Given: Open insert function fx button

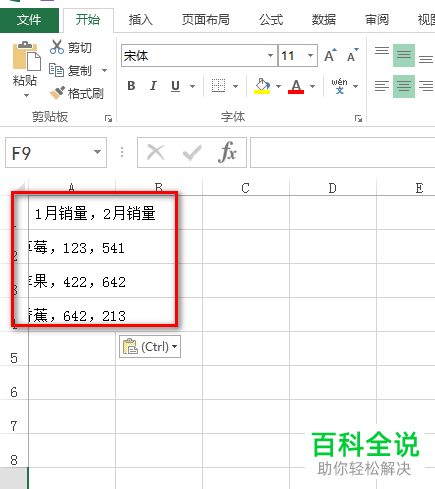Looking at the screenshot, I should [x=227, y=152].
